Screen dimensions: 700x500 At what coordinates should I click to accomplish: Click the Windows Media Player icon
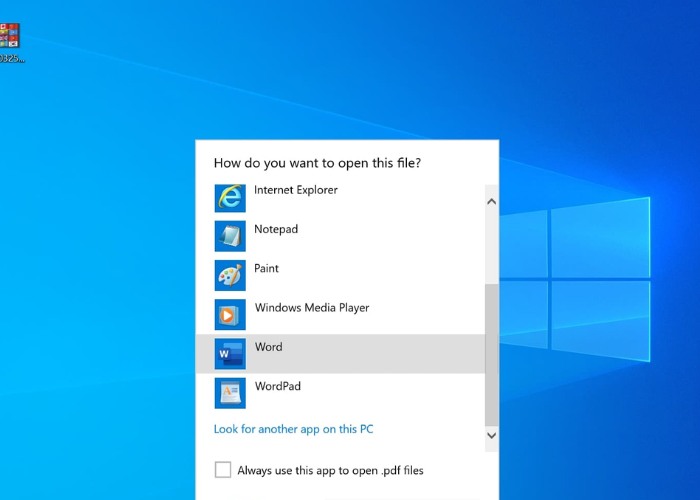(230, 314)
